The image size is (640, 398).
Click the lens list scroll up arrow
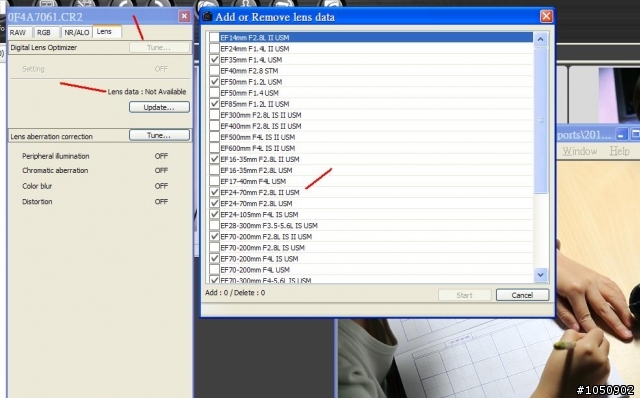540,39
